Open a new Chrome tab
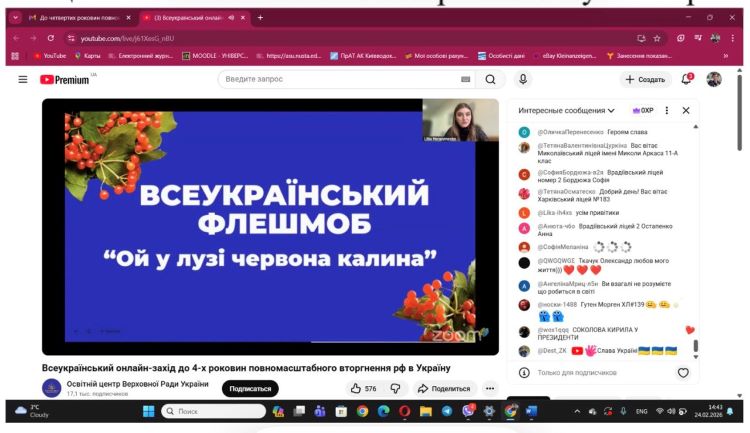This screenshot has height=433, width=750. [x=260, y=18]
